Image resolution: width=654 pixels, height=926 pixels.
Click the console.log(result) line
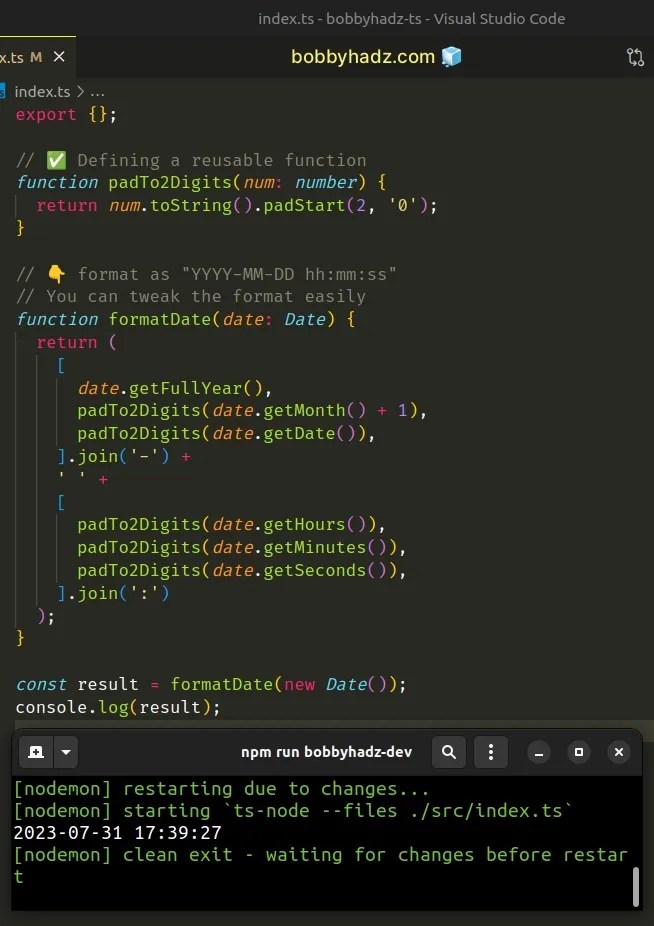click(118, 707)
